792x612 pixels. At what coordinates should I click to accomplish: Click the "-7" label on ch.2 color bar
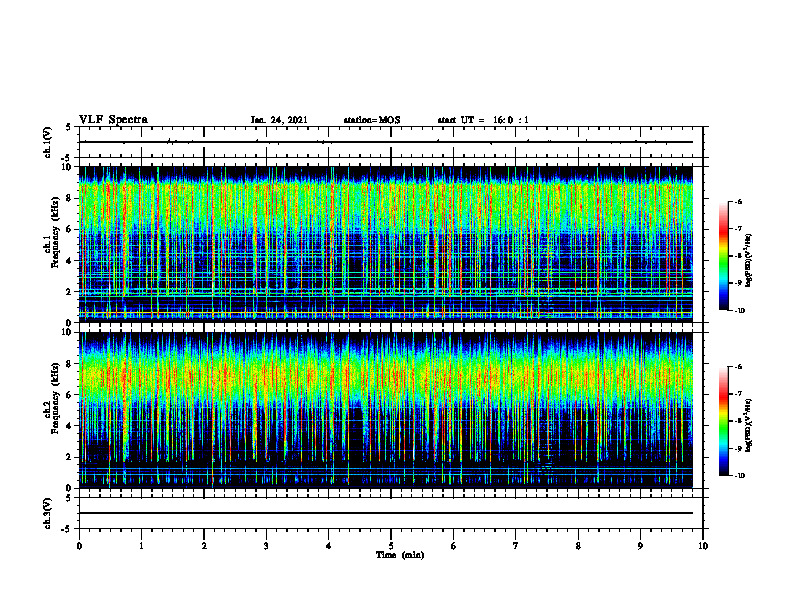tap(737, 394)
